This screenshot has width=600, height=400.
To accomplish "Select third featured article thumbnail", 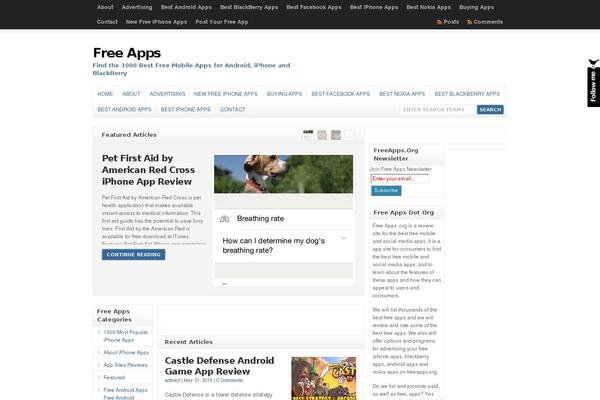I will coord(336,135).
